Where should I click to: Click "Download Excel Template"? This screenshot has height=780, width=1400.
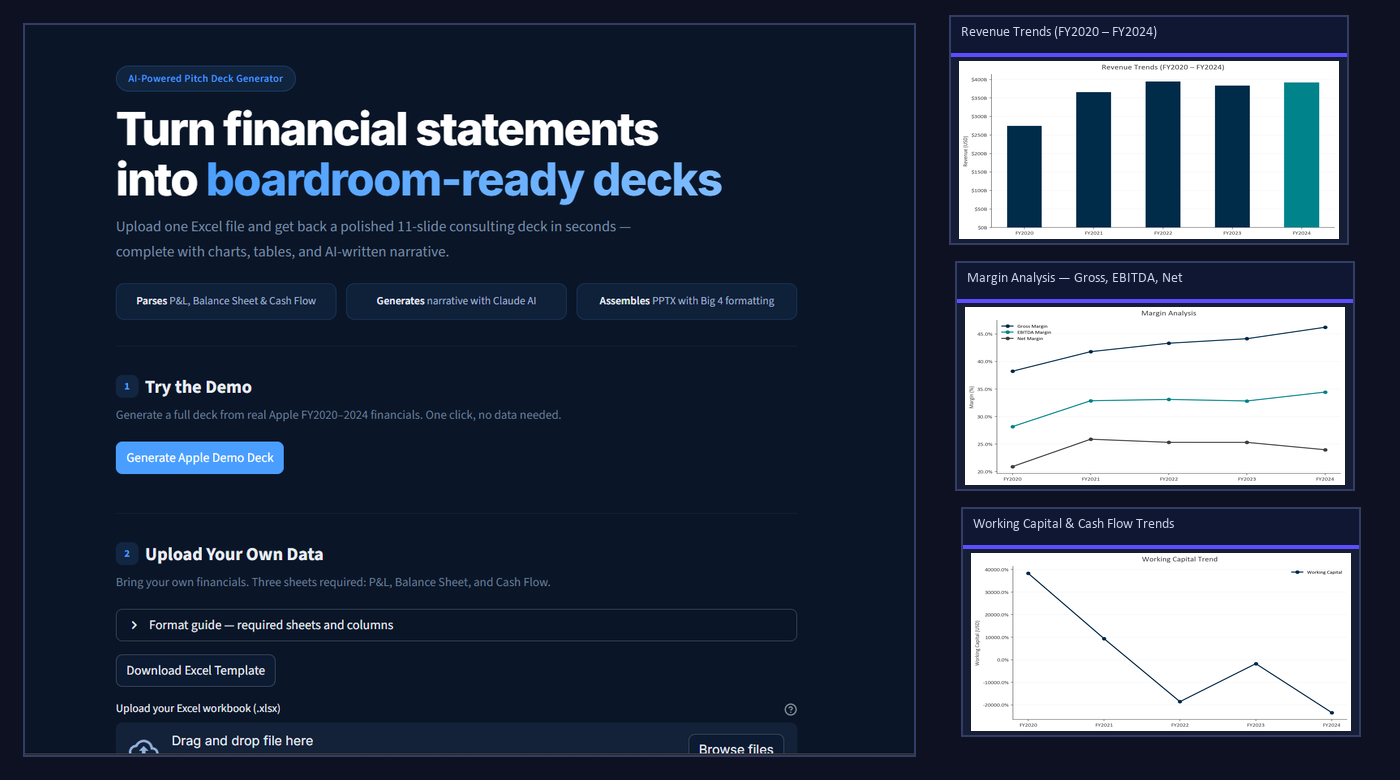[x=195, y=670]
